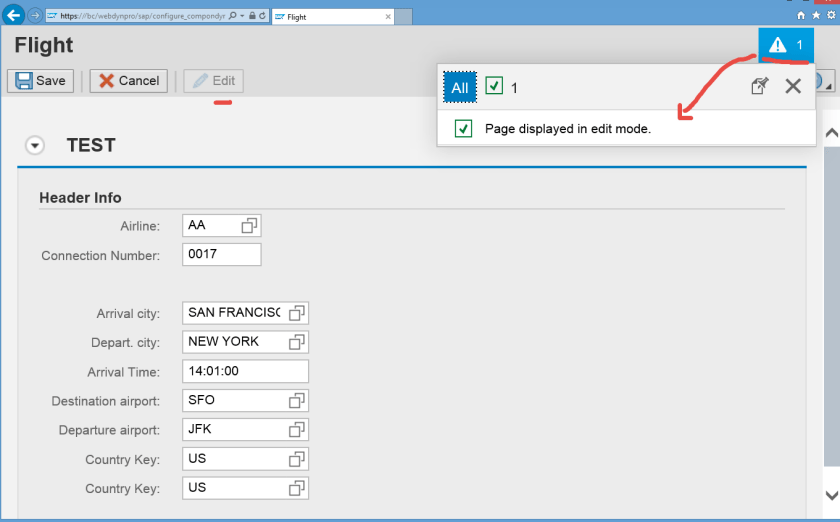The height and width of the screenshot is (522, 840).
Task: Click the Connection Number field
Action: tap(222, 255)
